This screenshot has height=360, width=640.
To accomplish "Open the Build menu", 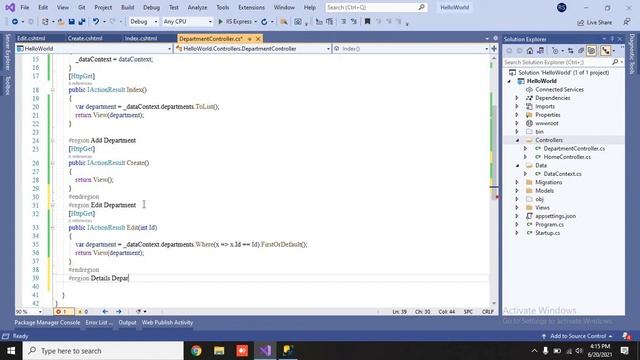I will point(127,7).
